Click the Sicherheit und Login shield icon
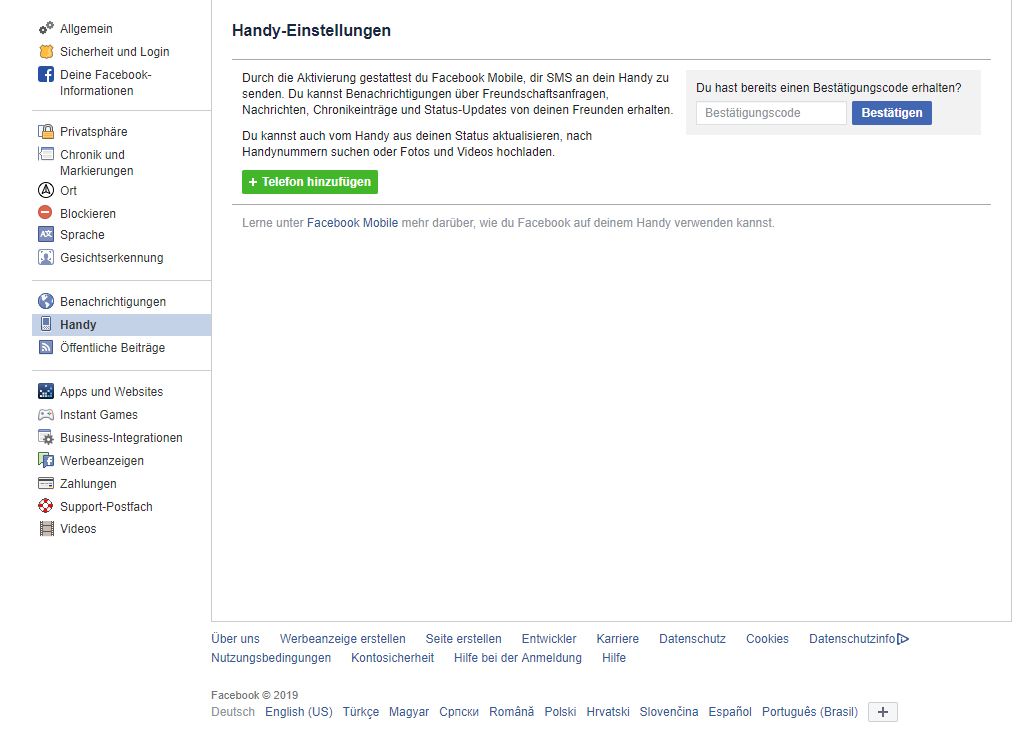 (x=46, y=52)
